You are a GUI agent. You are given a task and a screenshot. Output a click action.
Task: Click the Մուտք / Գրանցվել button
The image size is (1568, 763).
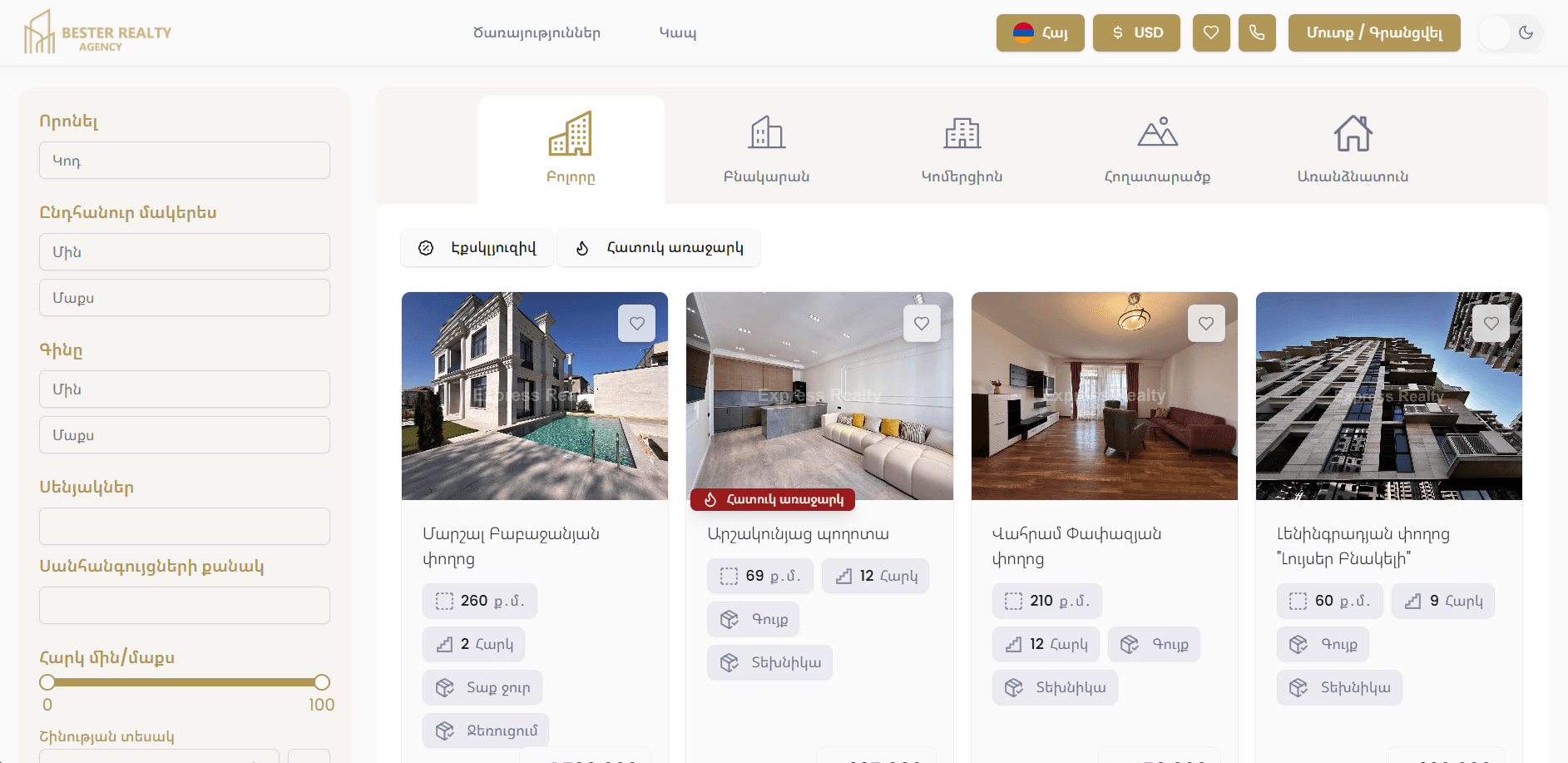1373,33
